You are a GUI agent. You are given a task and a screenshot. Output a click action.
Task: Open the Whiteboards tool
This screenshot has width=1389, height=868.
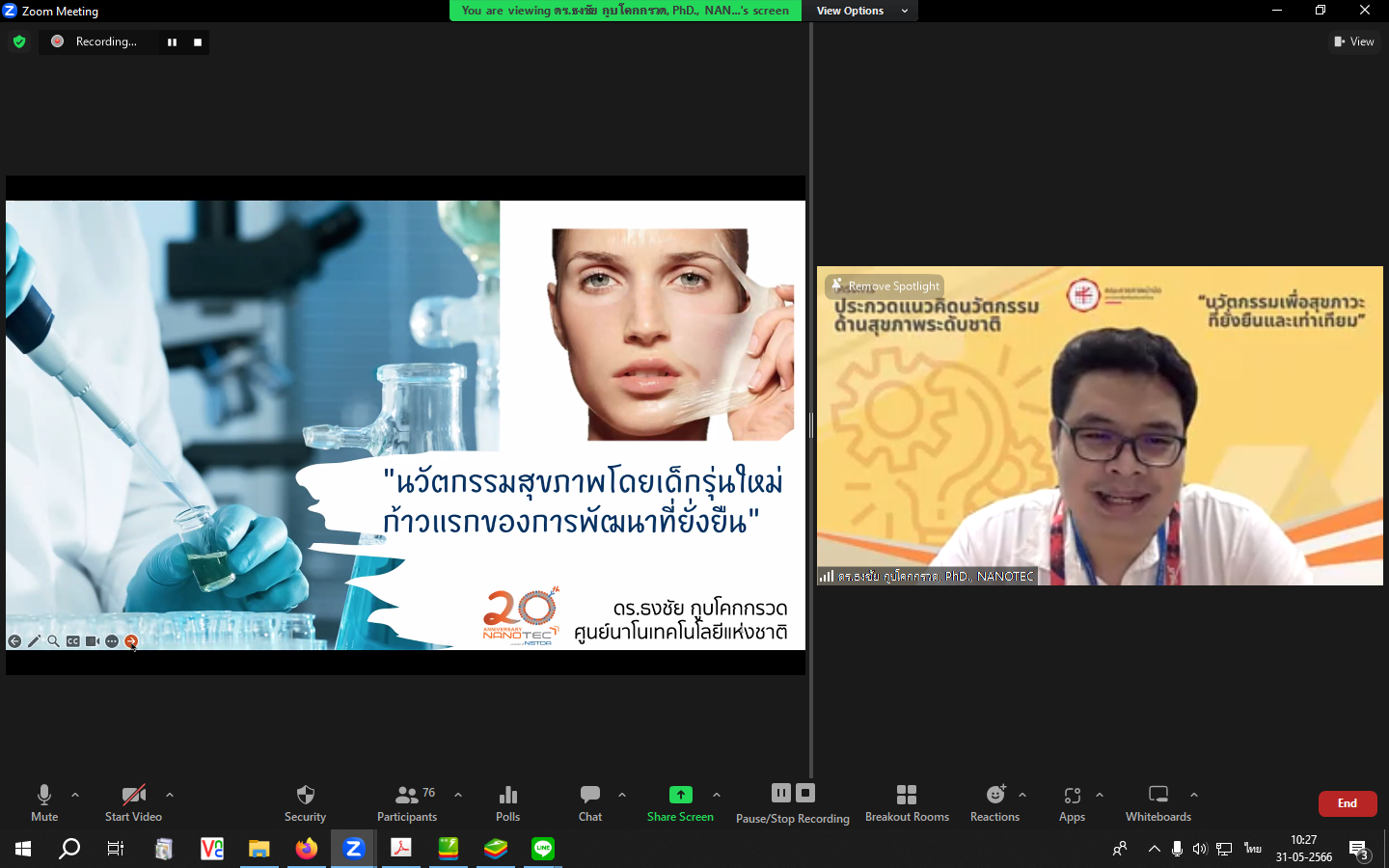[x=1157, y=802]
